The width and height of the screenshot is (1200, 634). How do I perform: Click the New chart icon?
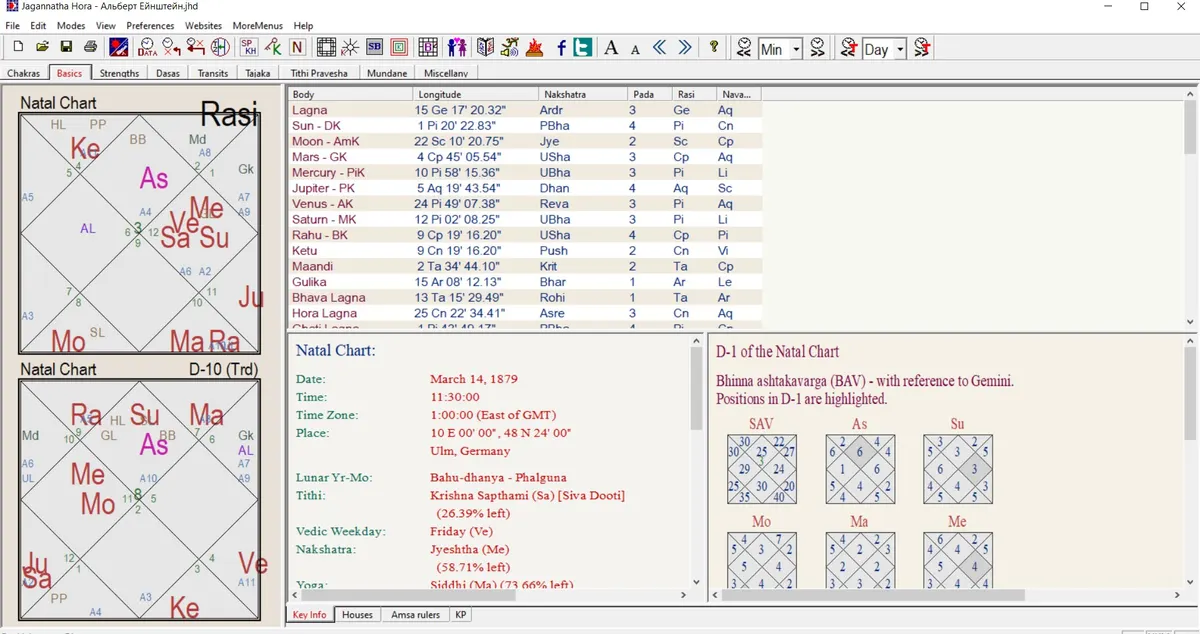coord(18,47)
